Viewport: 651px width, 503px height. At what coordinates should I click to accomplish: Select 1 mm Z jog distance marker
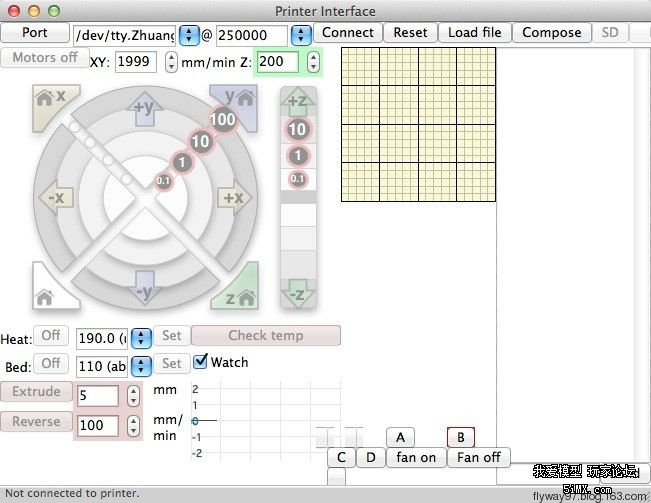[298, 156]
